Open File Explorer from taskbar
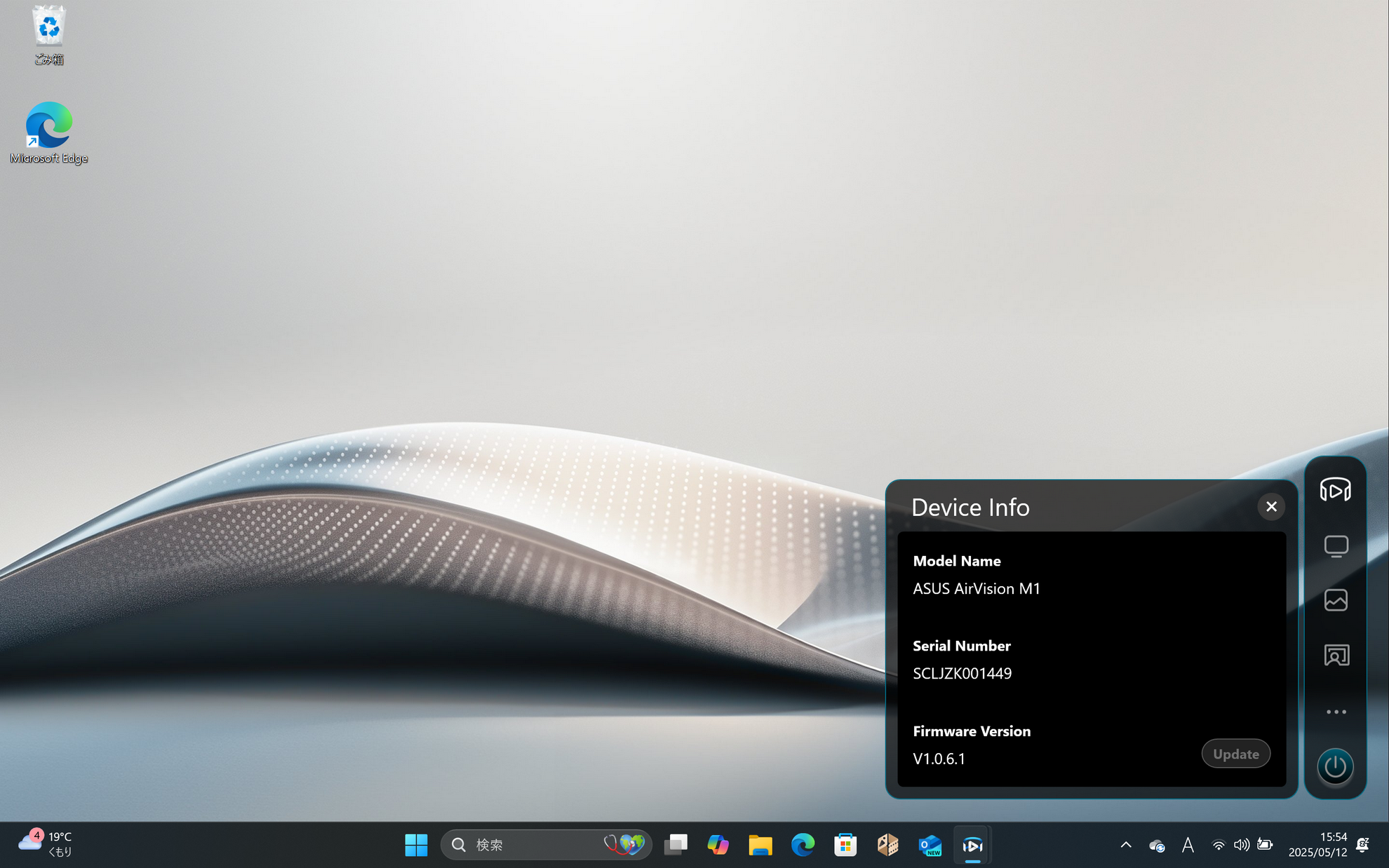 (760, 845)
